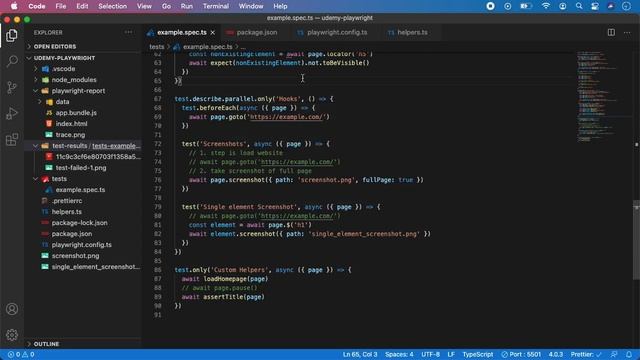640x360 pixels.
Task: Click the battery status icon
Action: 526,6
